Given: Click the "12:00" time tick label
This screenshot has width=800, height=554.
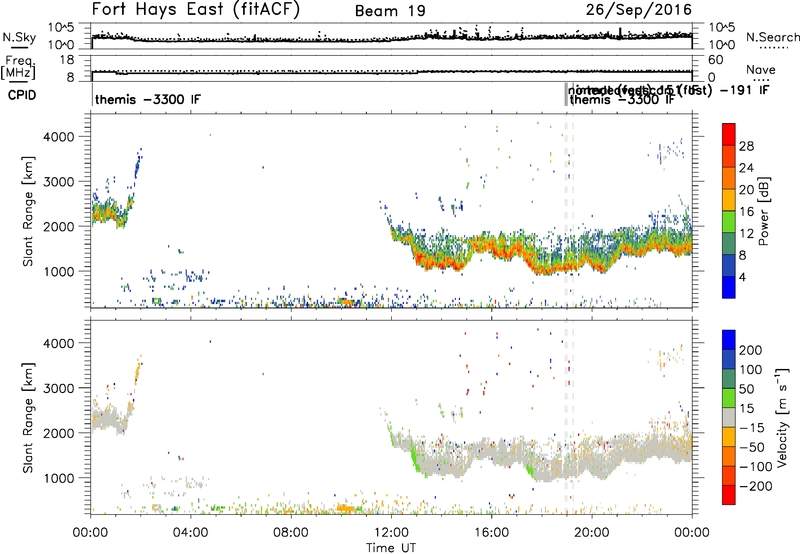Looking at the screenshot, I should pos(391,533).
